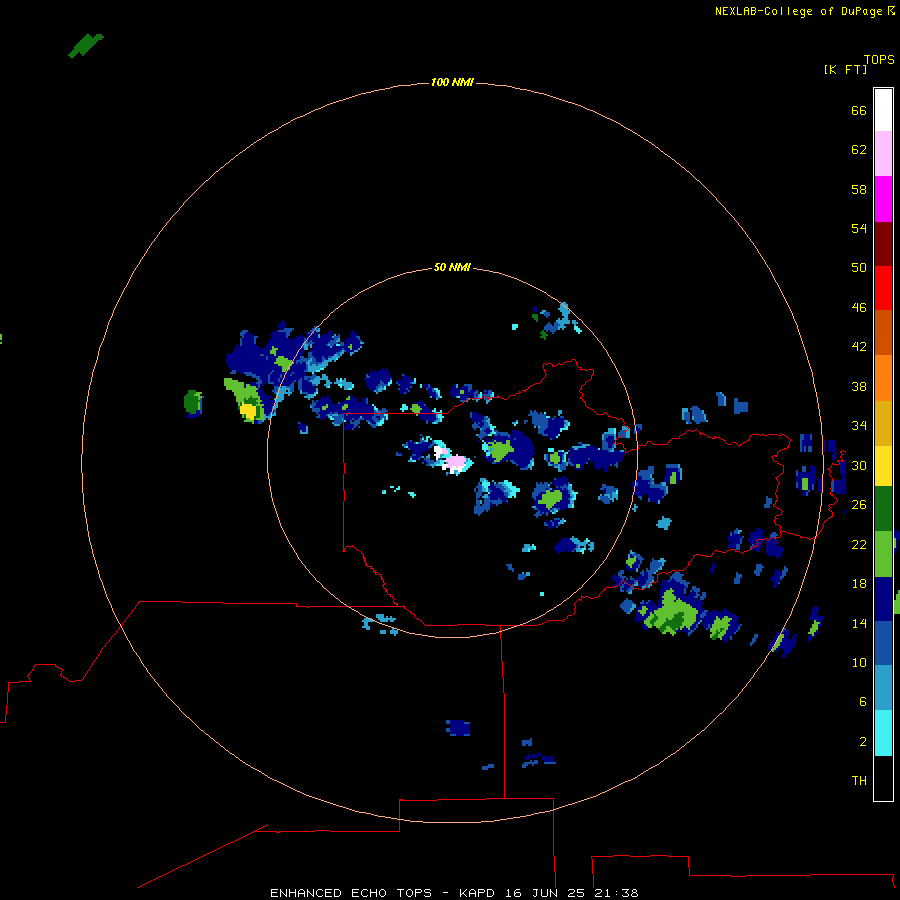
Task: Click the 'TH' threshold label
Action: point(859,781)
